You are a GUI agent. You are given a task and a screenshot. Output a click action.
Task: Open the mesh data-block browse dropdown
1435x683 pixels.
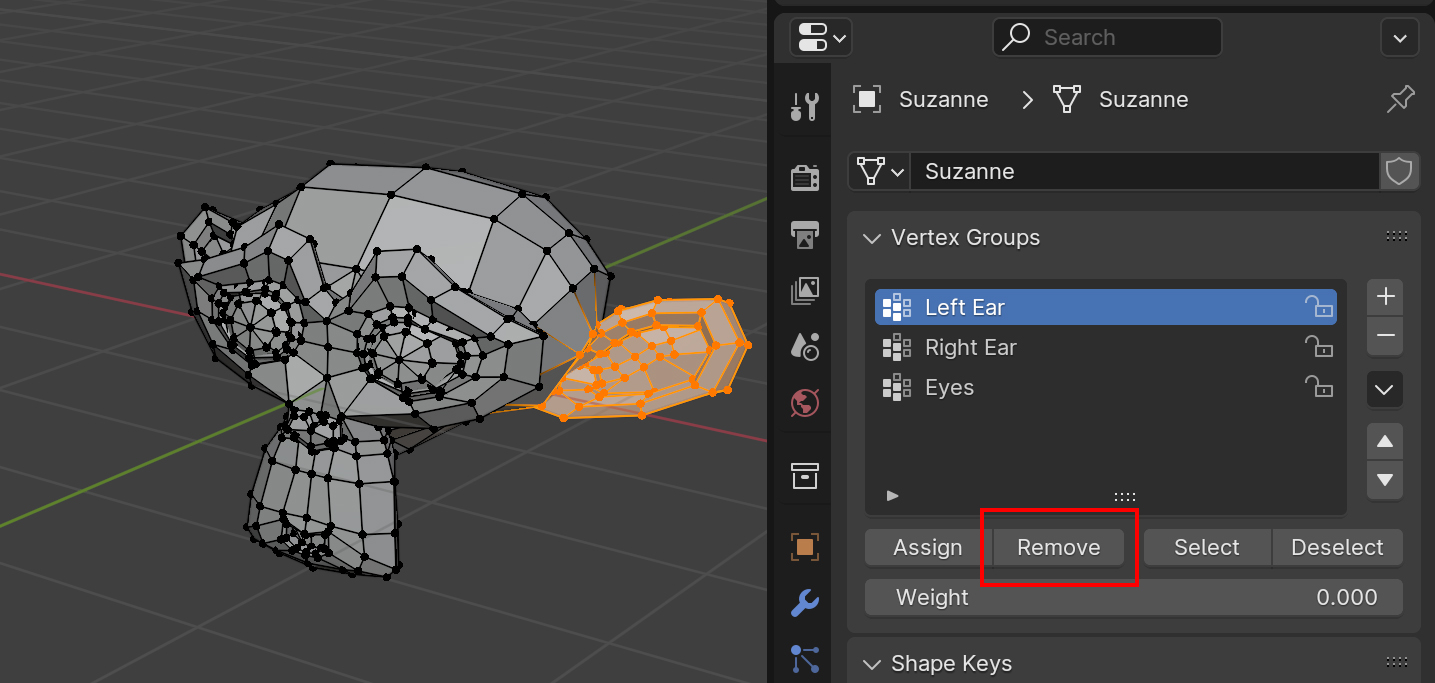point(879,171)
